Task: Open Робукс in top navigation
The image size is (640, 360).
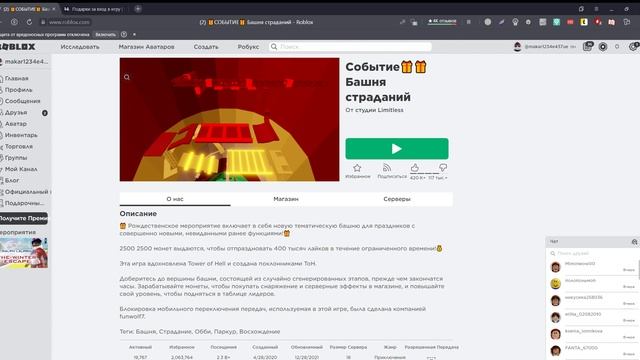Action: pos(248,47)
